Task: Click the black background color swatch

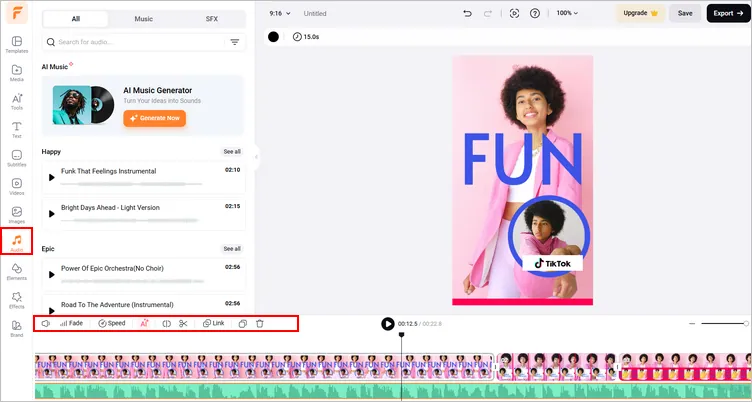Action: [273, 37]
